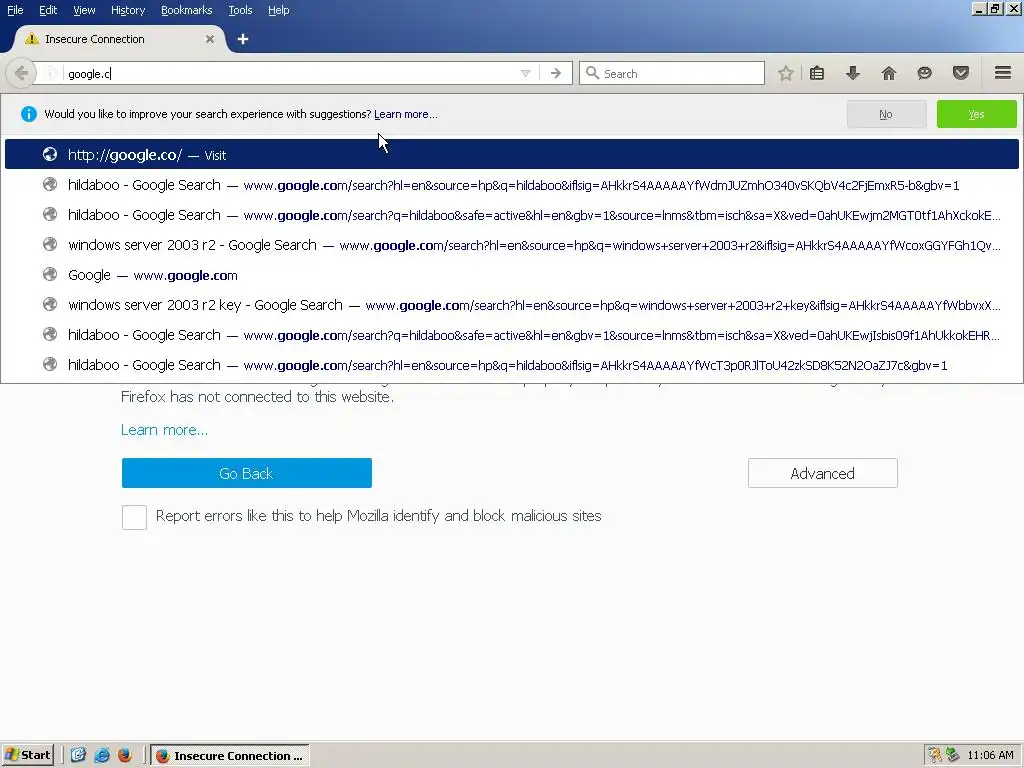Open the File menu
The image size is (1024, 768).
pyautogui.click(x=15, y=10)
